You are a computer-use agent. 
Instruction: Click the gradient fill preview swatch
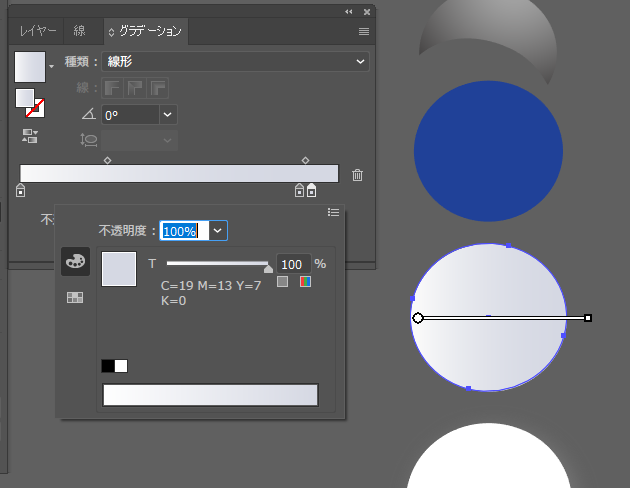30,67
